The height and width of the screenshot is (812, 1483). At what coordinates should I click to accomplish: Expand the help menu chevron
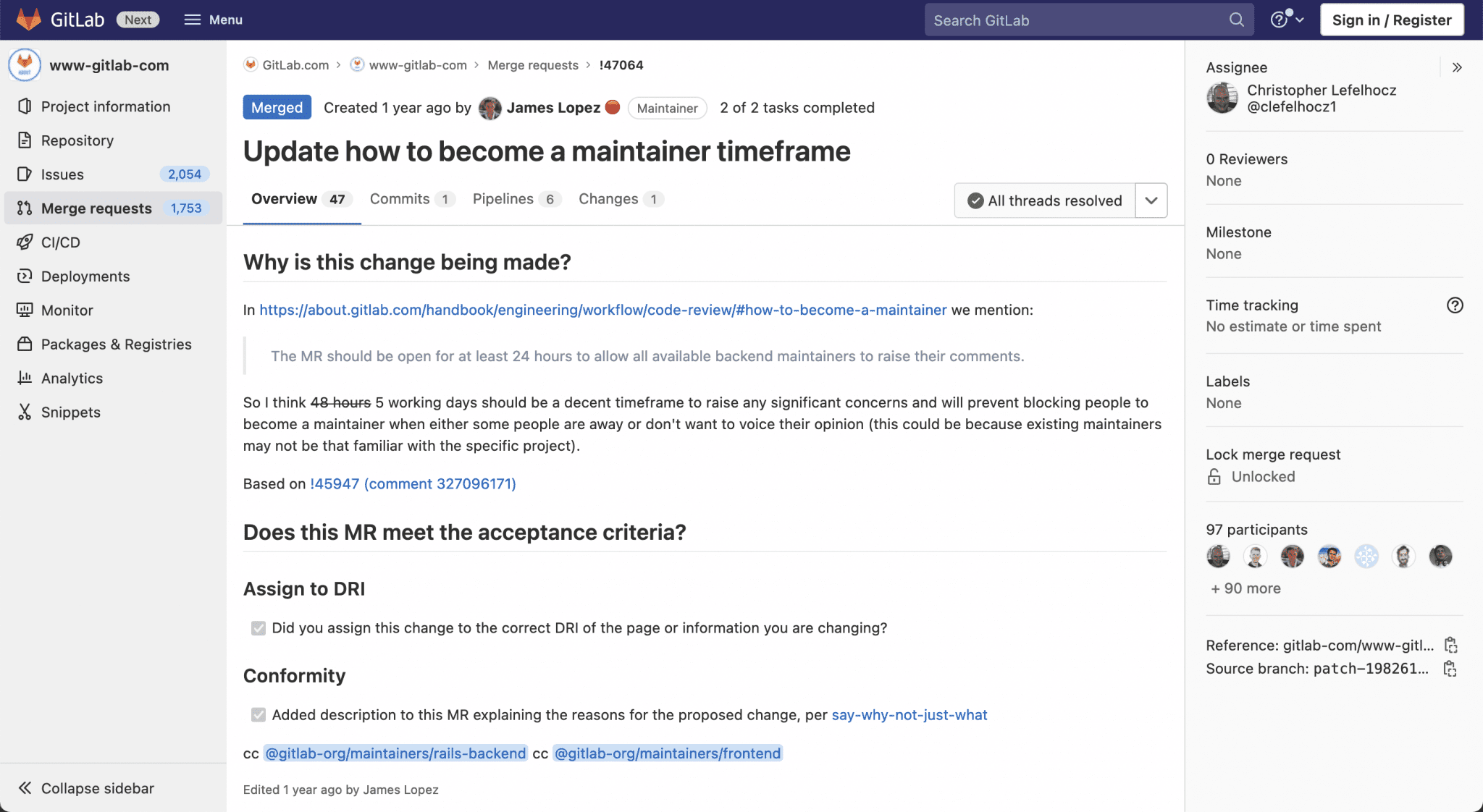tap(1301, 20)
